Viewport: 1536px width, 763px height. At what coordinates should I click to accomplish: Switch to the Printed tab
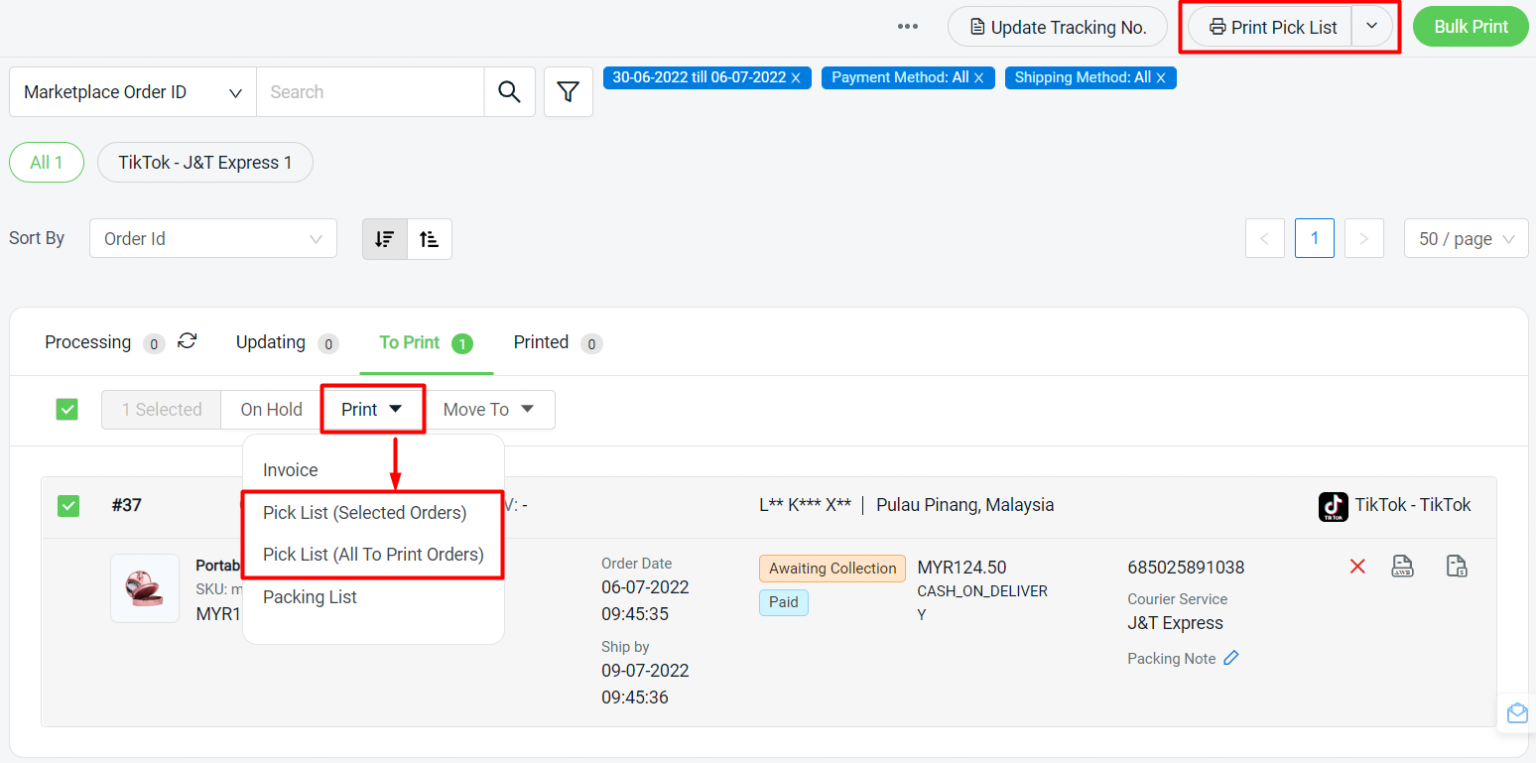tap(541, 342)
